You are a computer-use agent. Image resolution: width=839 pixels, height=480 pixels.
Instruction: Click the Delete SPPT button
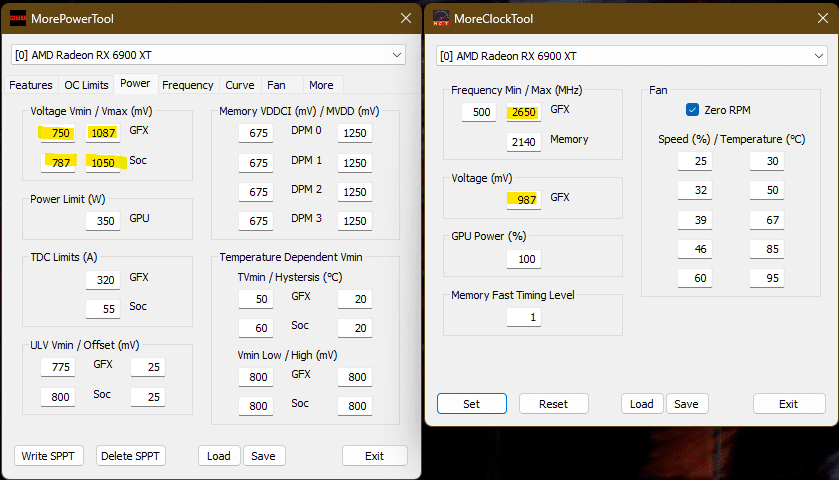pos(131,456)
